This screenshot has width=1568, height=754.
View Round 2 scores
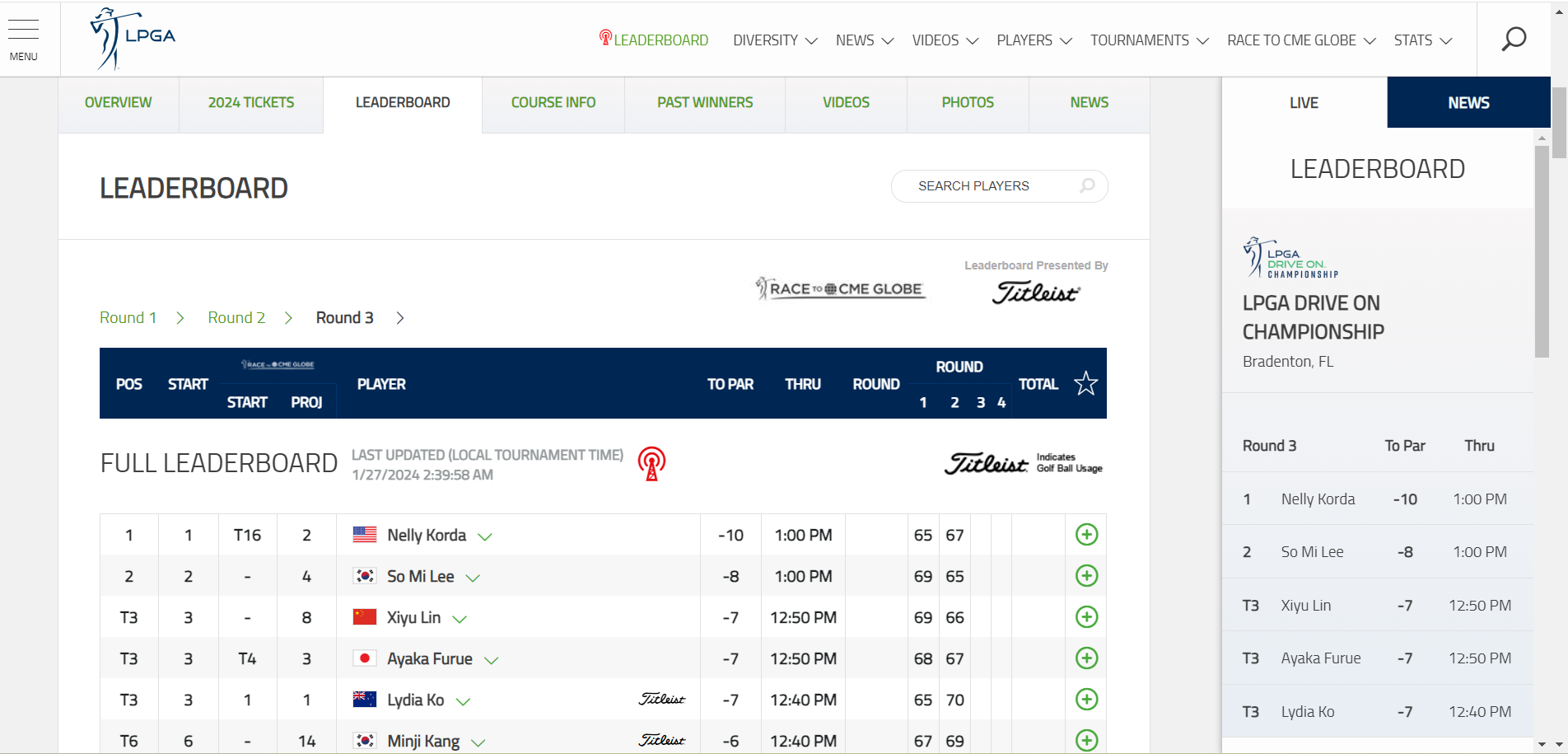(x=236, y=318)
